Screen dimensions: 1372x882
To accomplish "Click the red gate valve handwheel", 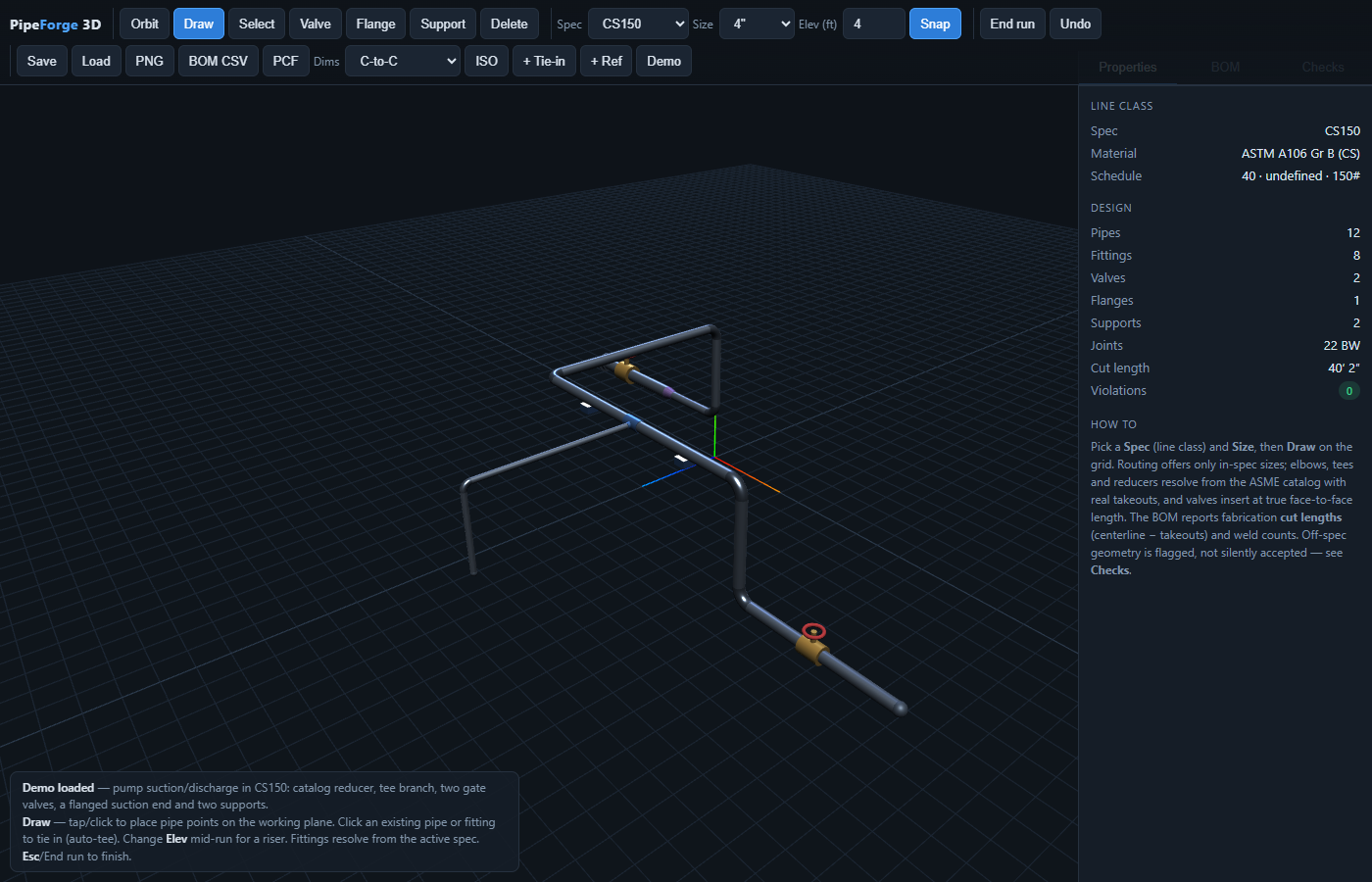I will click(813, 631).
